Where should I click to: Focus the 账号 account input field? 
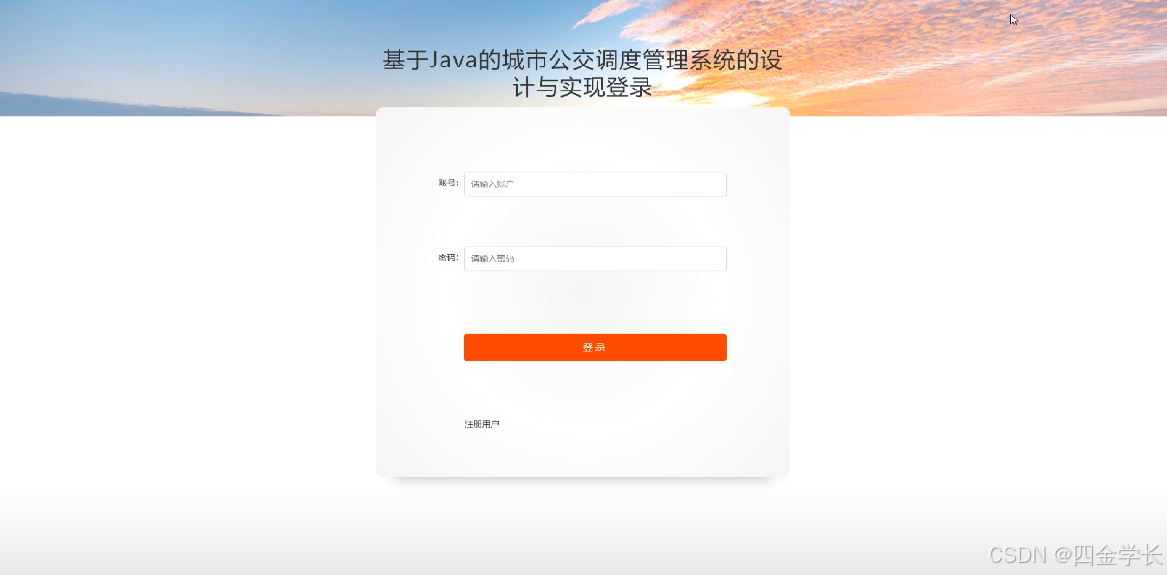[595, 184]
